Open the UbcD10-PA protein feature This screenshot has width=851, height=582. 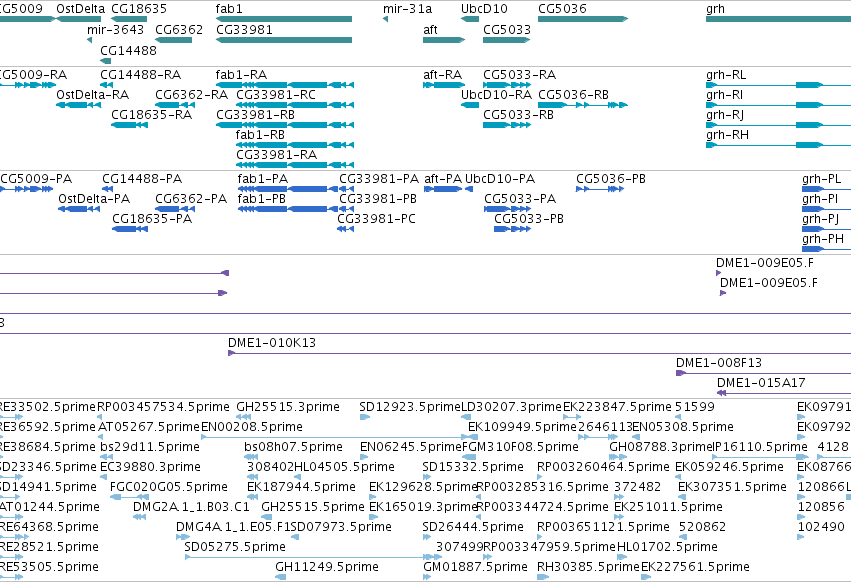[469, 189]
